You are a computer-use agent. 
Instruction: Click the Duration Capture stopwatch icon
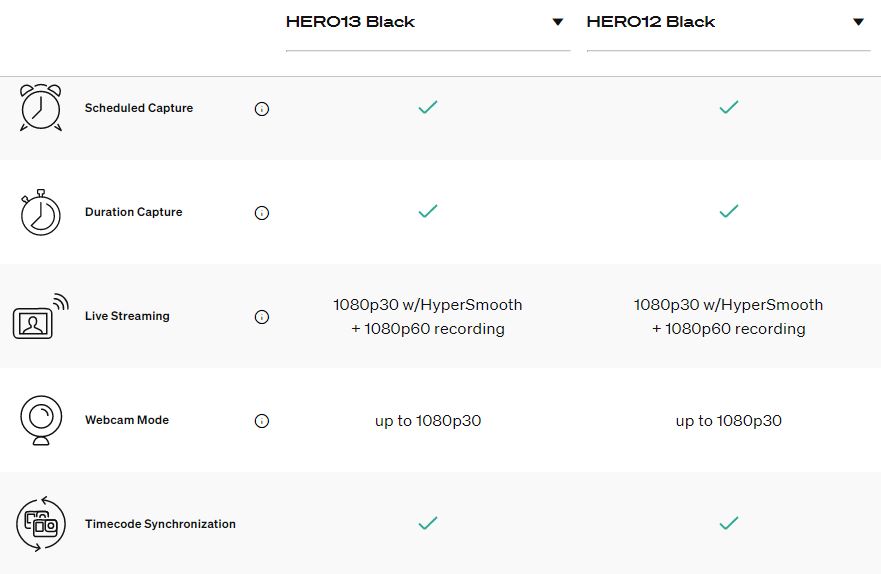coord(40,212)
